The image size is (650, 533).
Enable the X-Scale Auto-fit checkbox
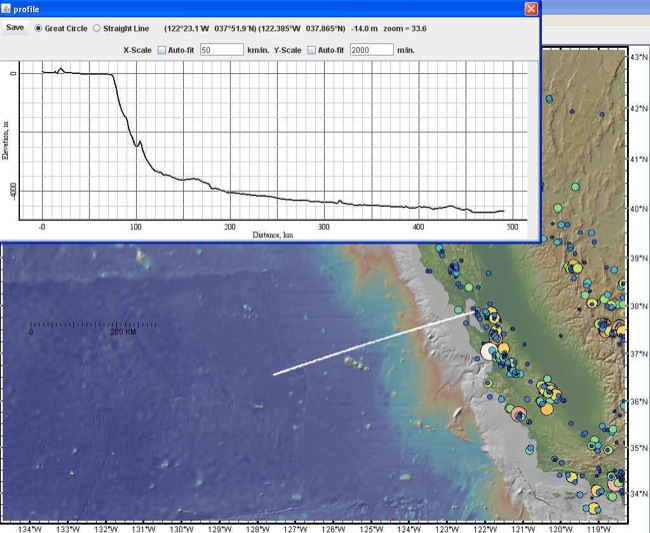[x=164, y=49]
